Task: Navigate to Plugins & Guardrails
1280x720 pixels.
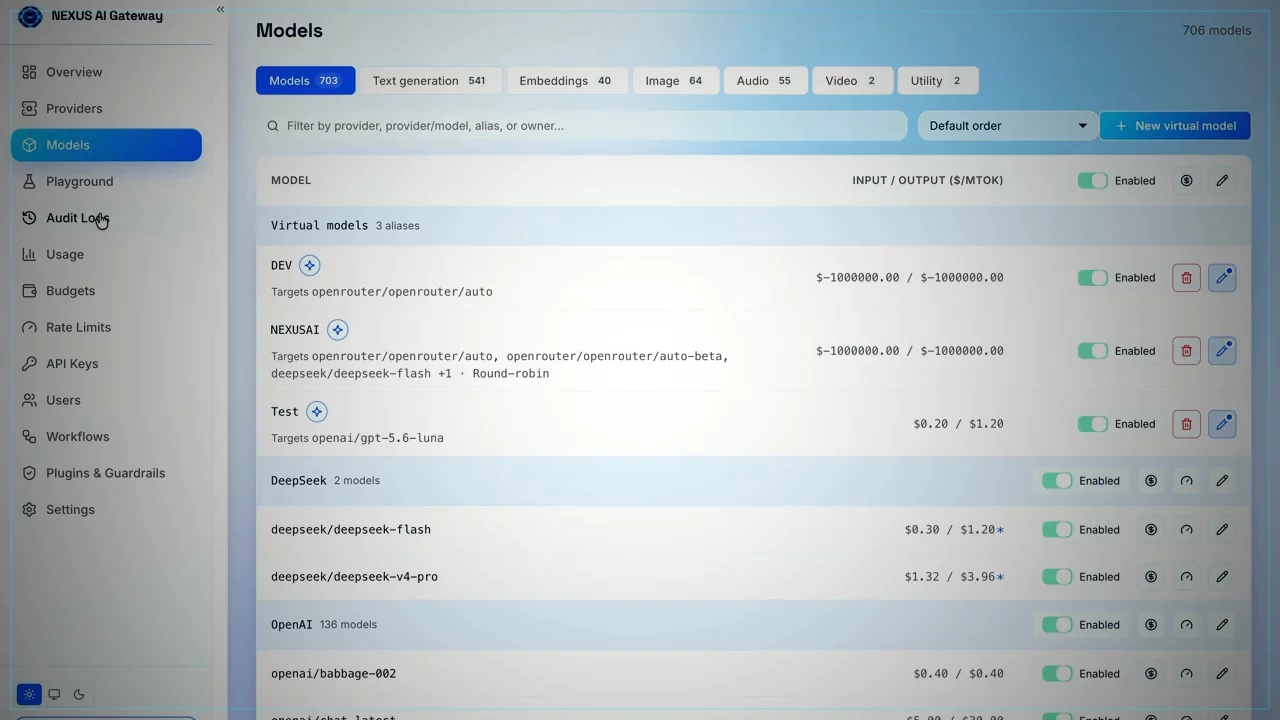Action: (106, 473)
